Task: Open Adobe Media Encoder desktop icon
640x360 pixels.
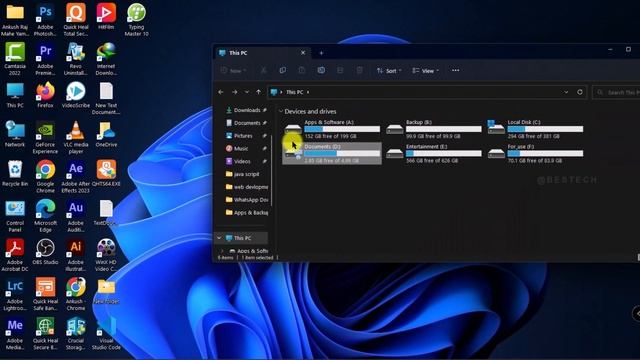Action: click(15, 333)
